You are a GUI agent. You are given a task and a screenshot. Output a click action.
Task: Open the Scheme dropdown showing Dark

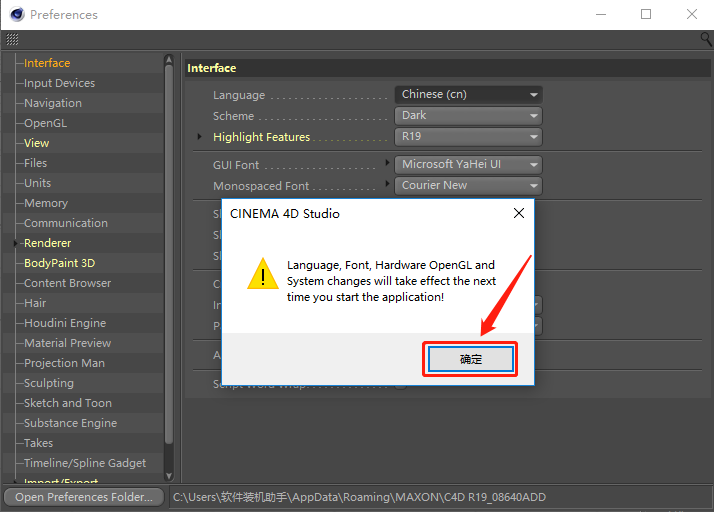pos(469,116)
